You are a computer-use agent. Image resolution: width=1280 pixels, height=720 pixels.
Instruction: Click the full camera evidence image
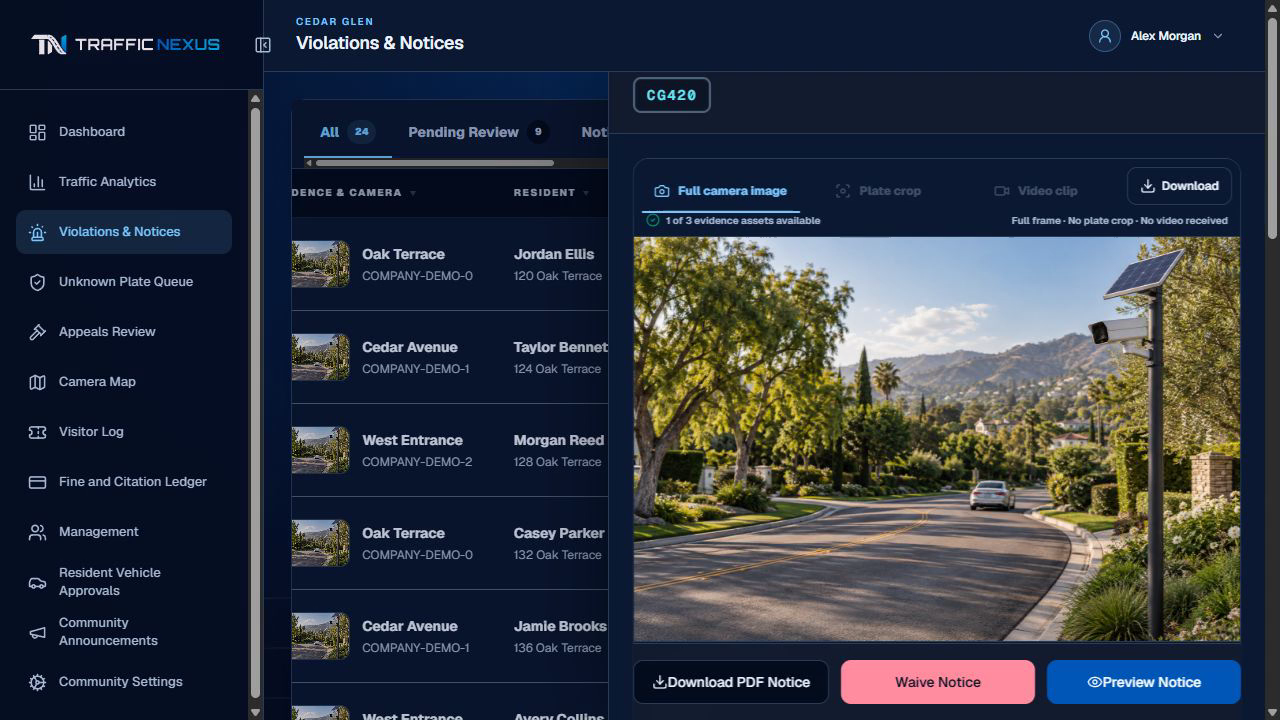click(x=937, y=439)
